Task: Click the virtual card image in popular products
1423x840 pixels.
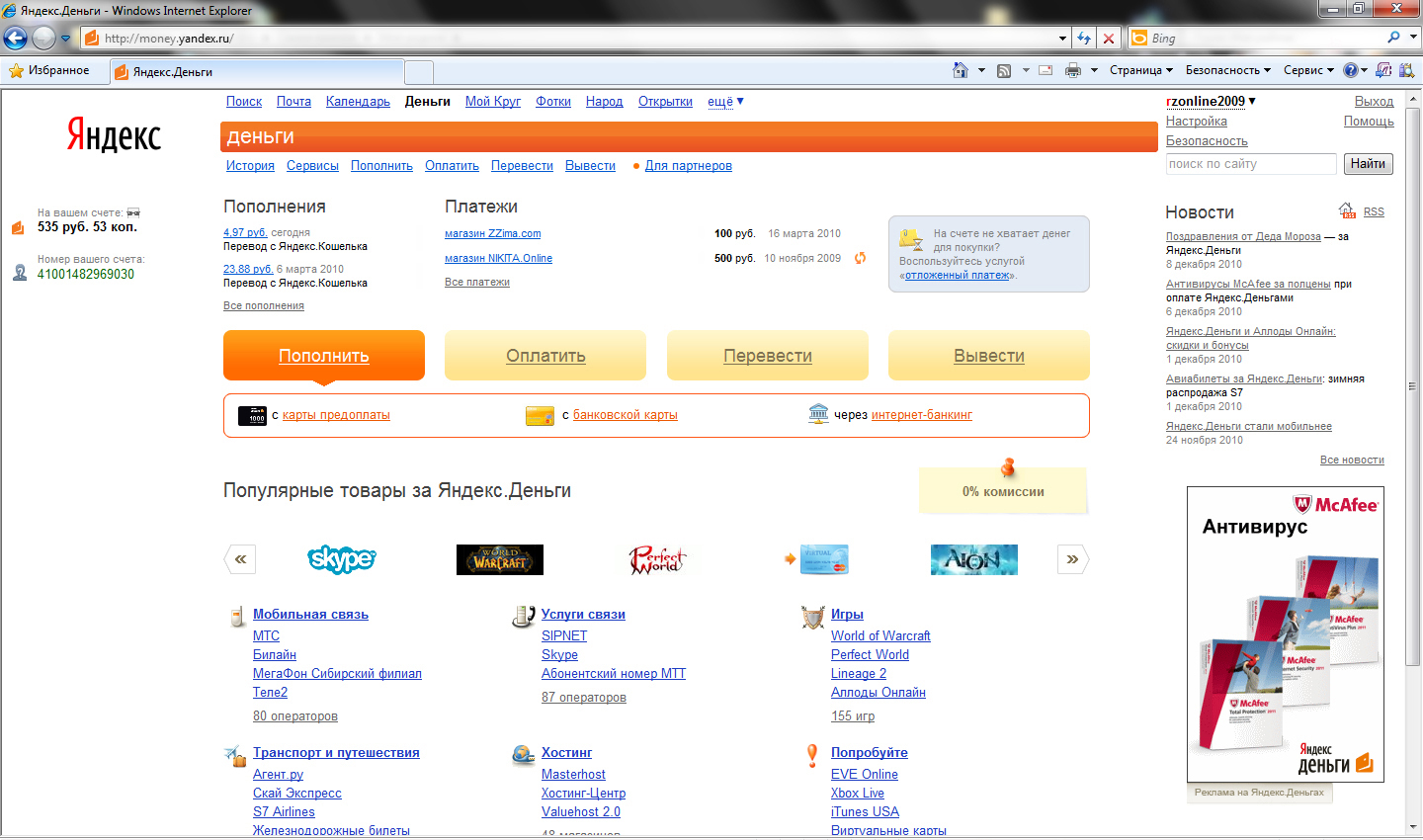Action: (x=824, y=559)
